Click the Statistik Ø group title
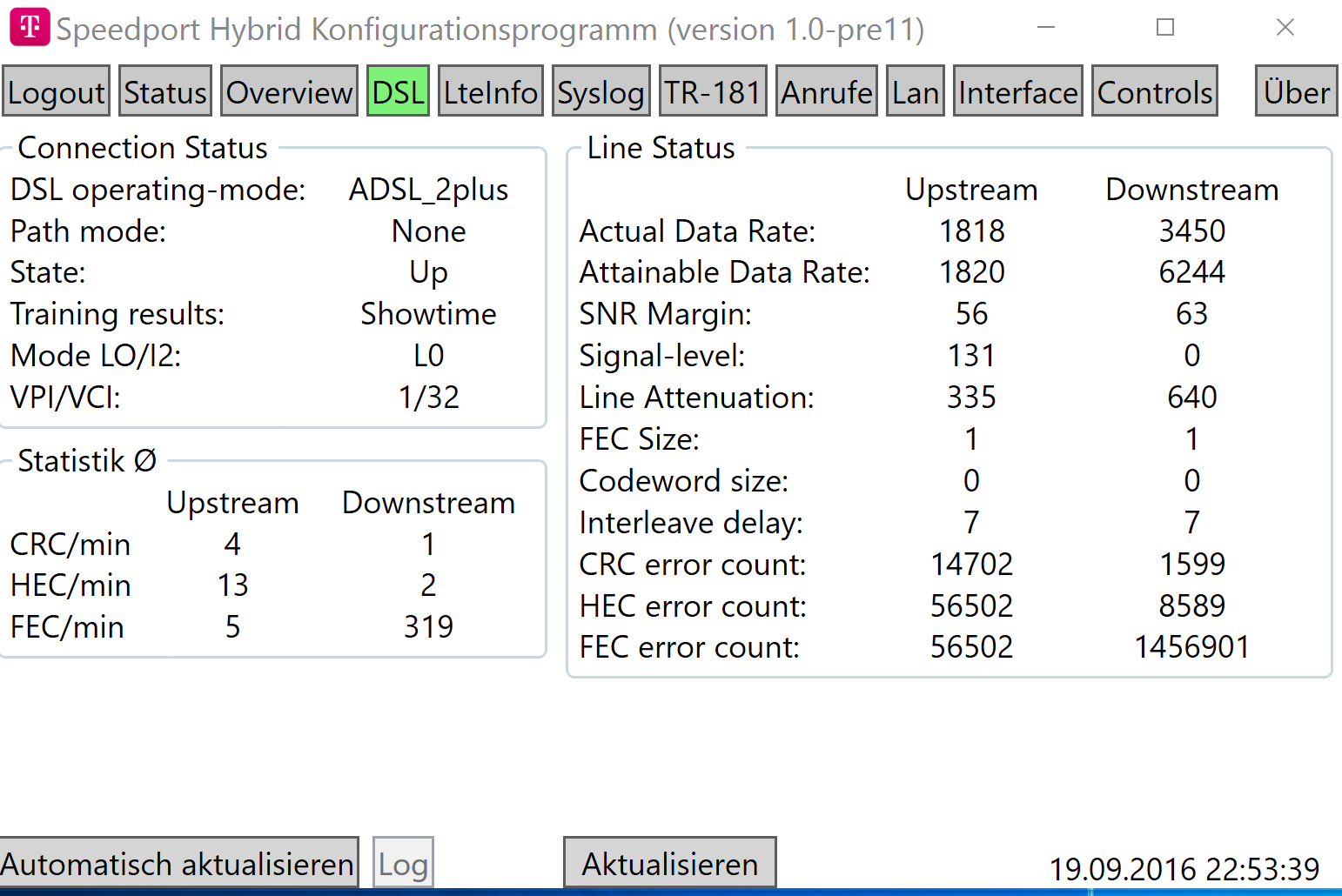Screen dimensions: 1342x896 pos(87,461)
